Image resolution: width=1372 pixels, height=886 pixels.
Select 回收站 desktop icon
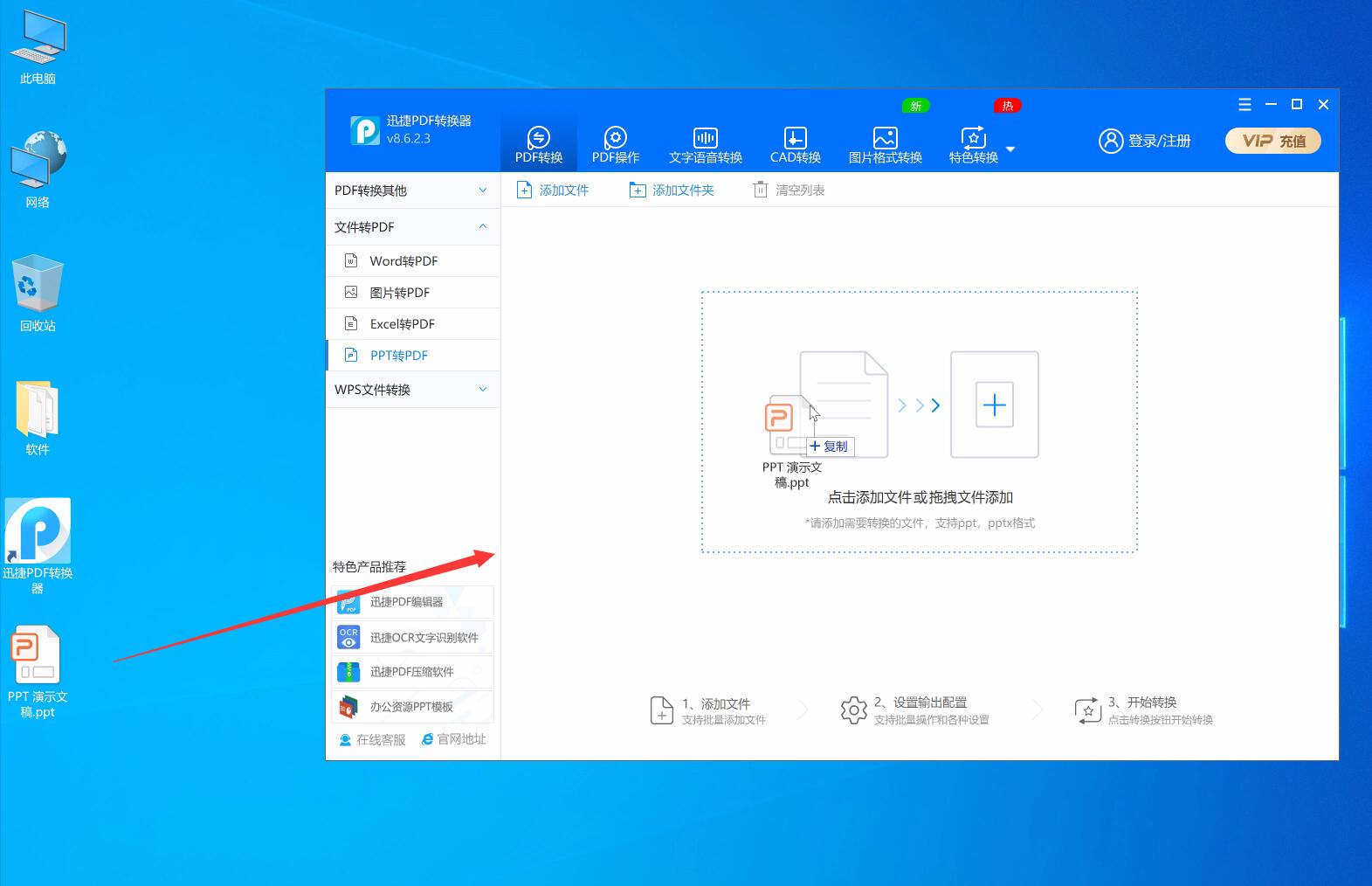[x=38, y=294]
